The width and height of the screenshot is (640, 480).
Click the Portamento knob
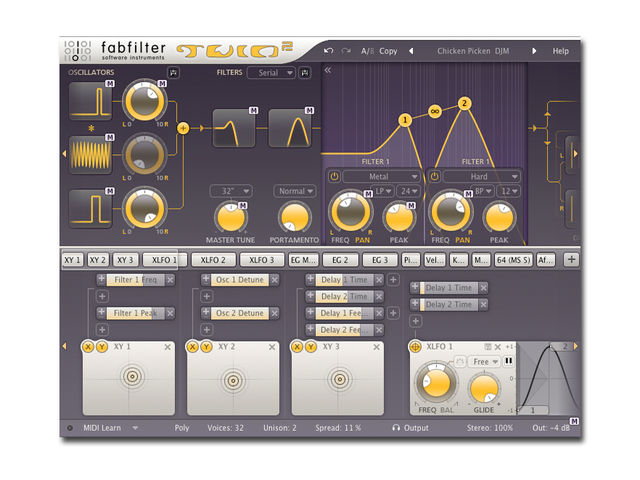[x=294, y=218]
